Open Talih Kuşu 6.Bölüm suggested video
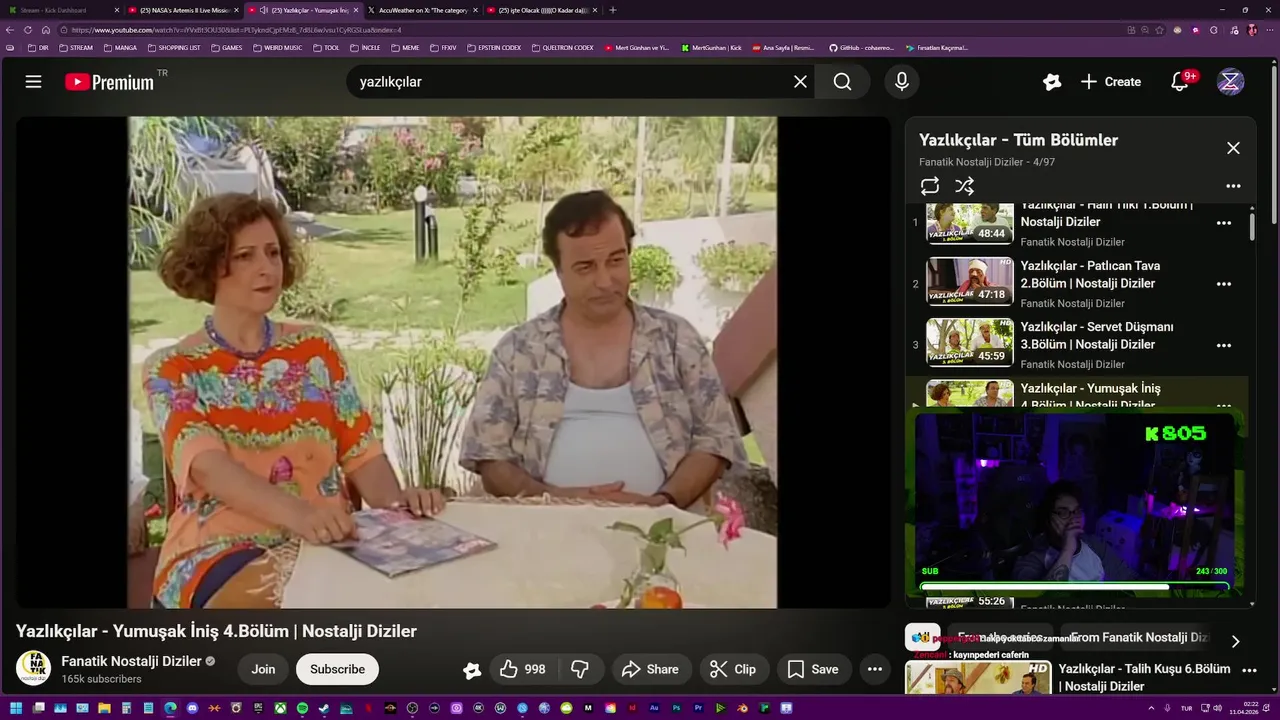Viewport: 1280px width, 720px height. pyautogui.click(x=1144, y=677)
